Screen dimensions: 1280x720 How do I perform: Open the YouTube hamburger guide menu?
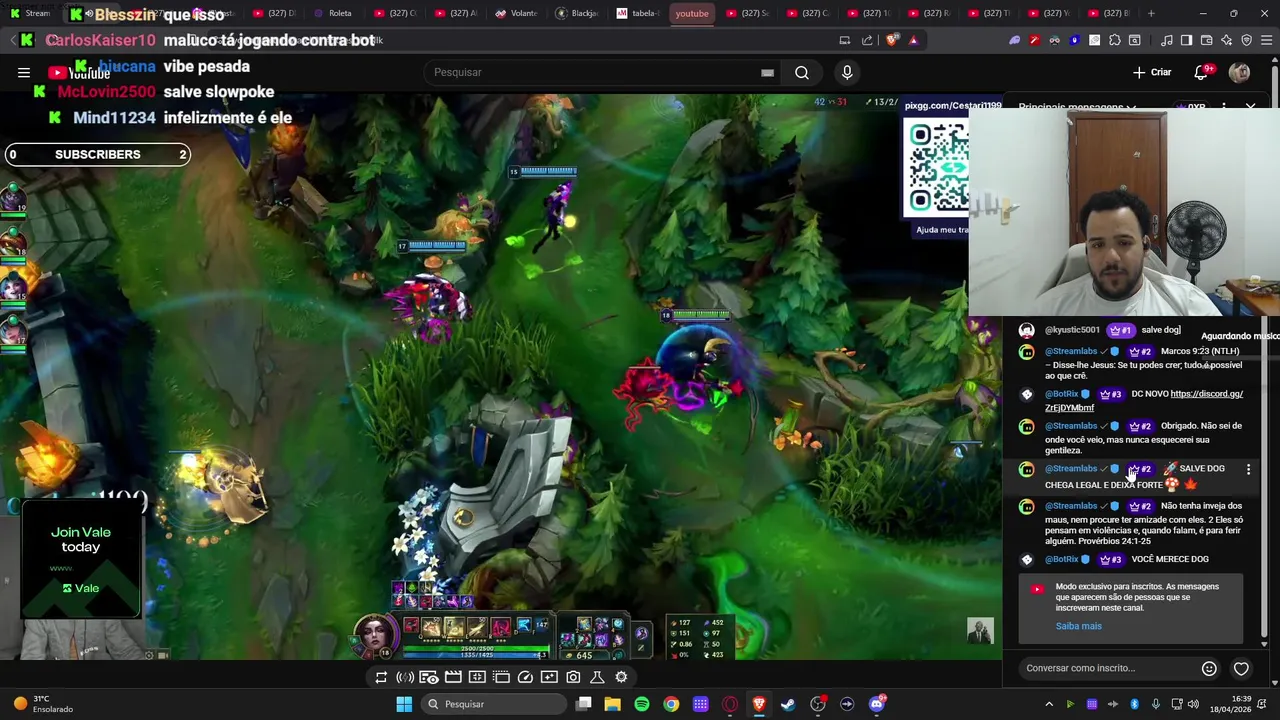pos(23,72)
